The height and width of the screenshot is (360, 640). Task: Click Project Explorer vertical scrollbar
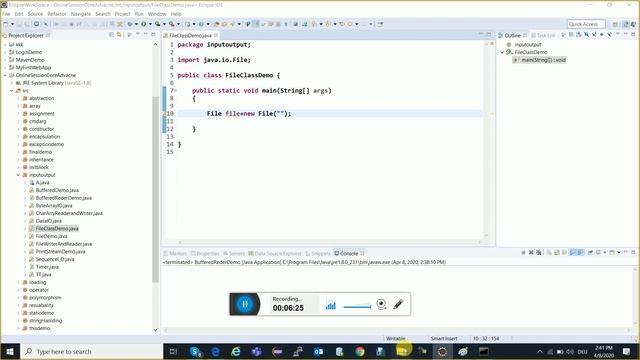click(x=155, y=190)
